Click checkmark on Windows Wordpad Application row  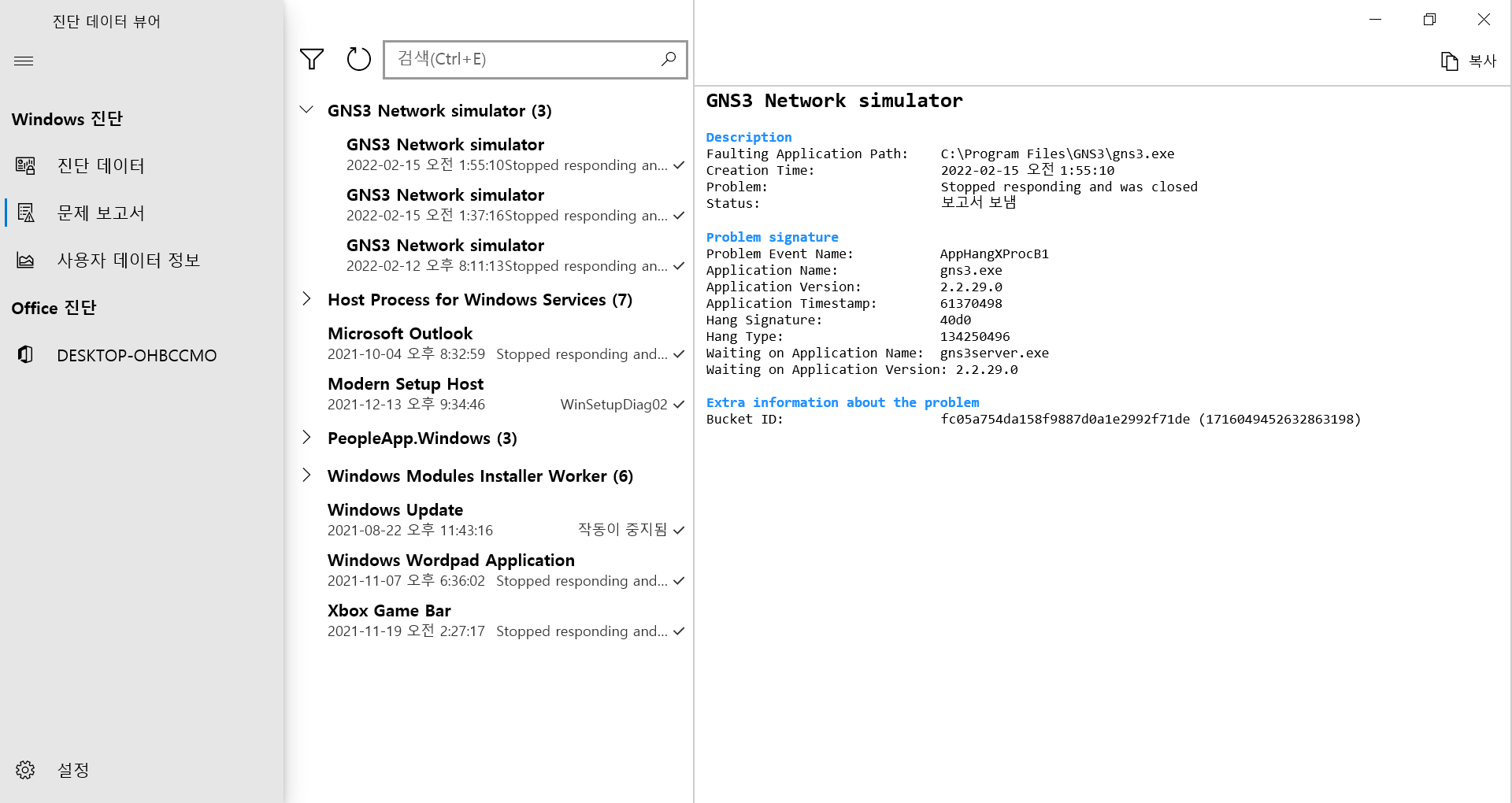pos(679,580)
